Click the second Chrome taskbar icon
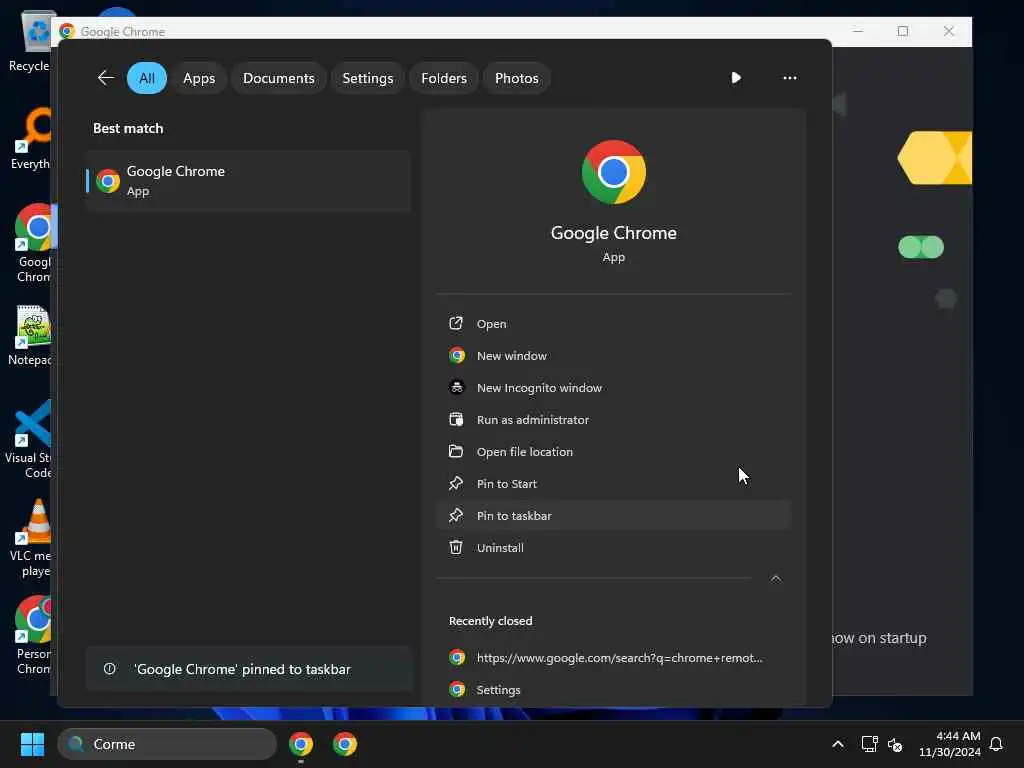 (x=345, y=744)
